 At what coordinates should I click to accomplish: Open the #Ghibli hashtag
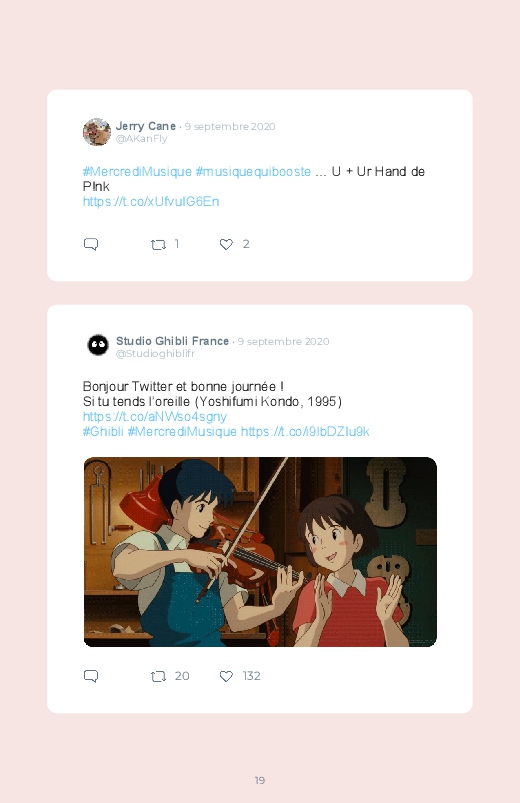(x=103, y=431)
